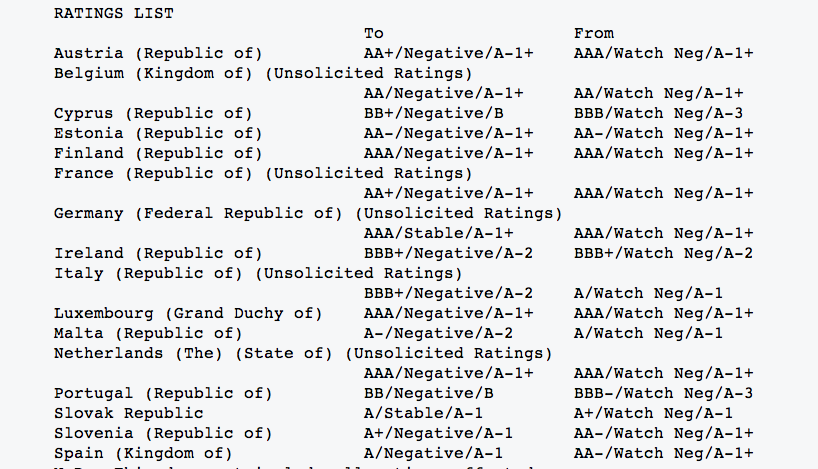This screenshot has width=818, height=469.
Task: Click Cyprus BB+/Negative/B rating text
Action: 434,114
